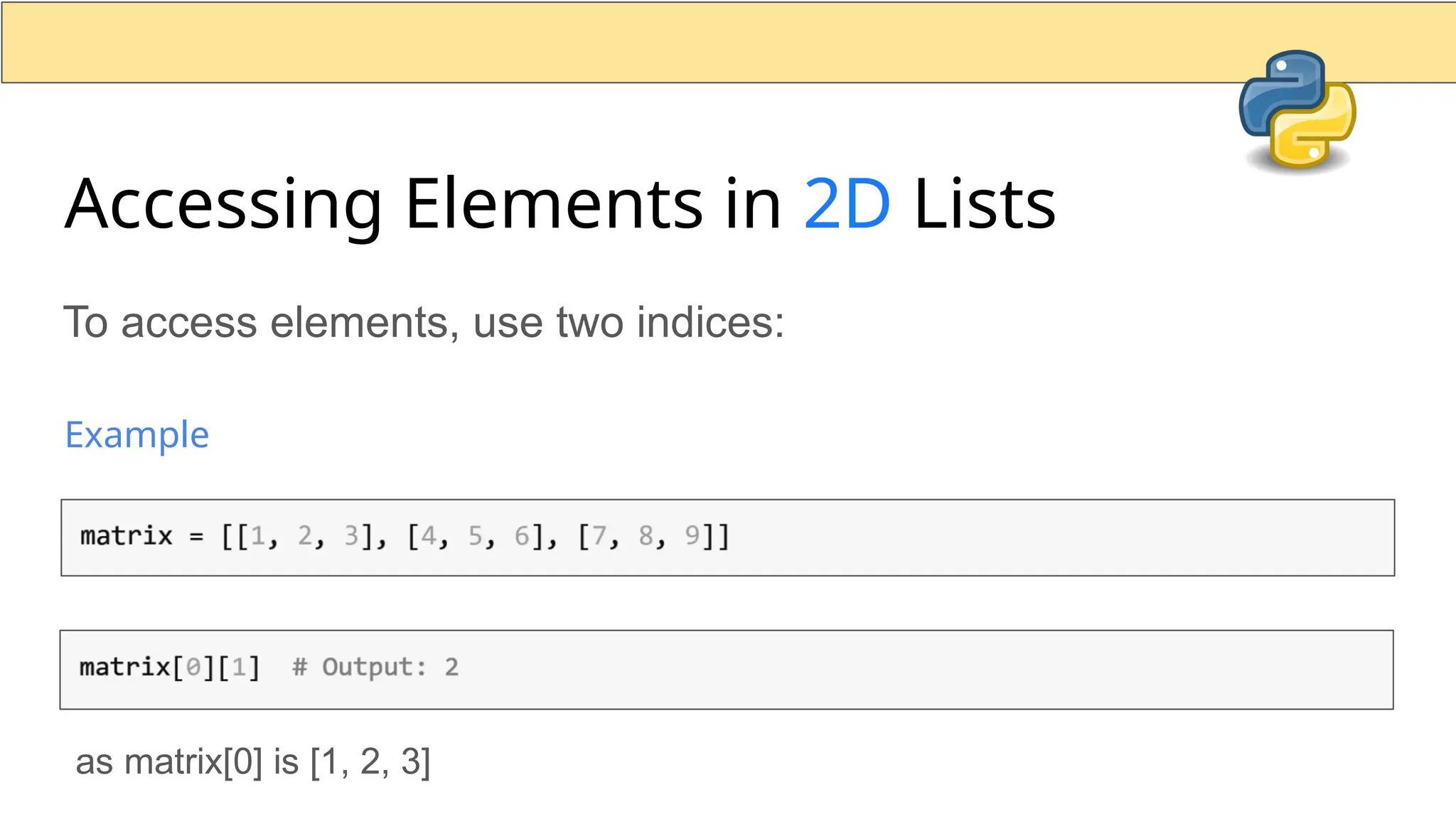This screenshot has width=1456, height=819.
Task: Click the "# Output: 2" comment
Action: click(x=375, y=668)
